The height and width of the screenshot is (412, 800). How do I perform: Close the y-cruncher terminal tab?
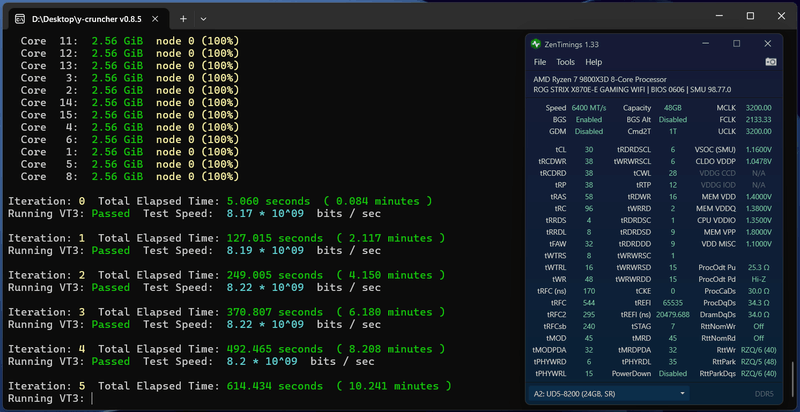pyautogui.click(x=156, y=18)
